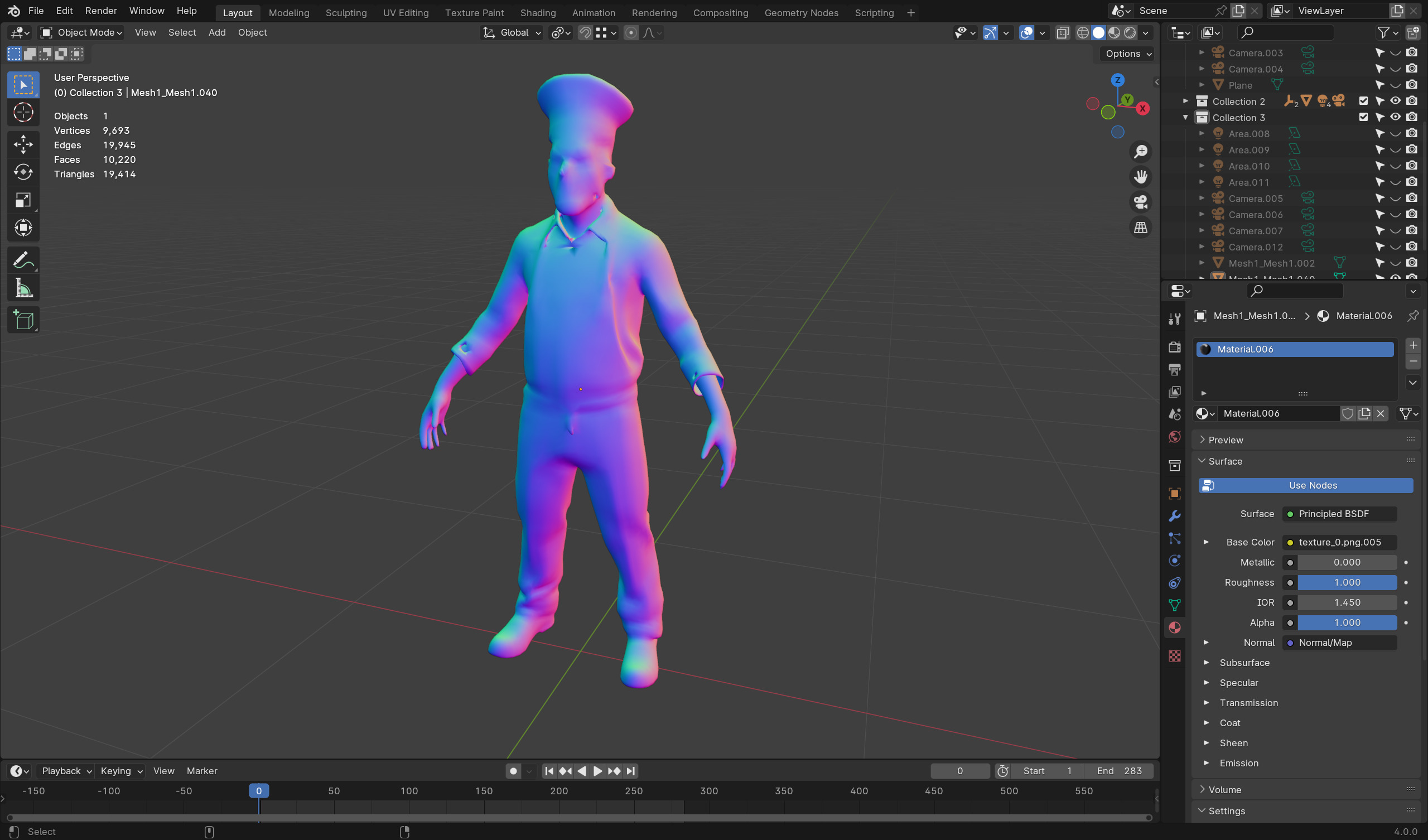Viewport: 1428px width, 840px height.
Task: Click the Alpha value slider
Action: click(x=1347, y=623)
